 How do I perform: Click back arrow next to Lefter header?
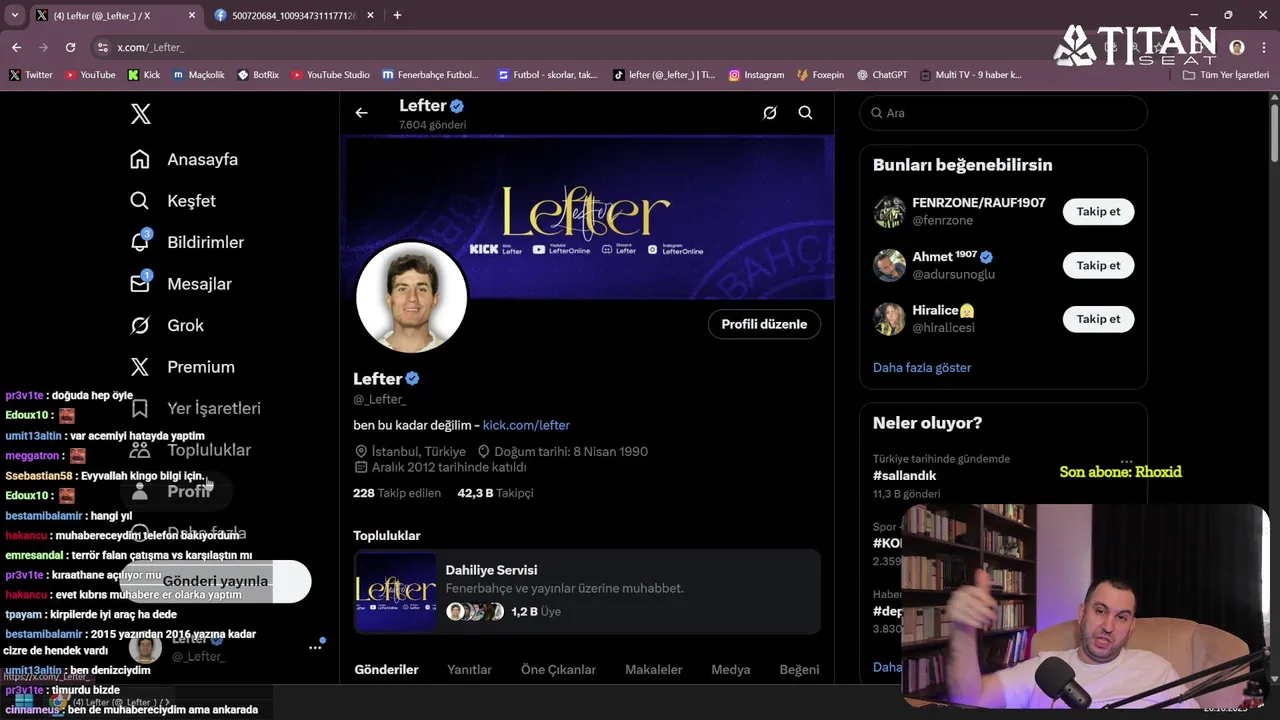coord(361,113)
